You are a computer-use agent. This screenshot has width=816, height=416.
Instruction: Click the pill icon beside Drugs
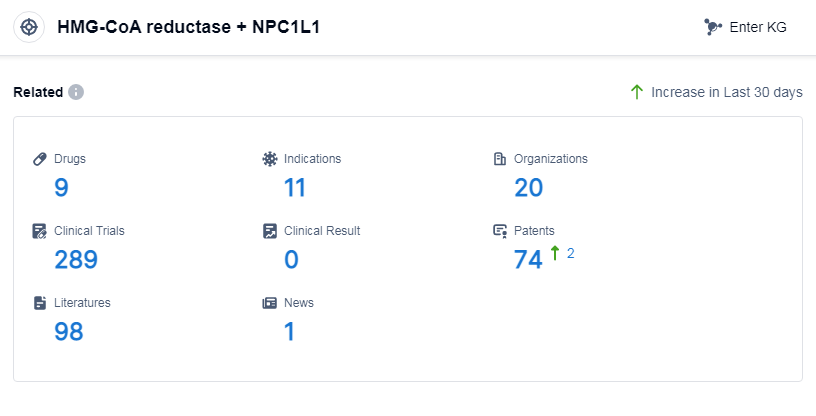pyautogui.click(x=40, y=159)
